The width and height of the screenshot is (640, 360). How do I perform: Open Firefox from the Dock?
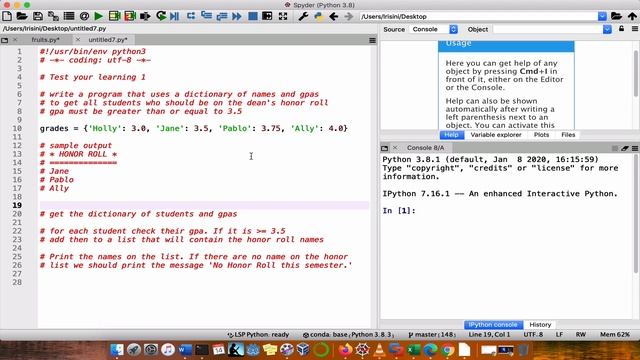345,350
